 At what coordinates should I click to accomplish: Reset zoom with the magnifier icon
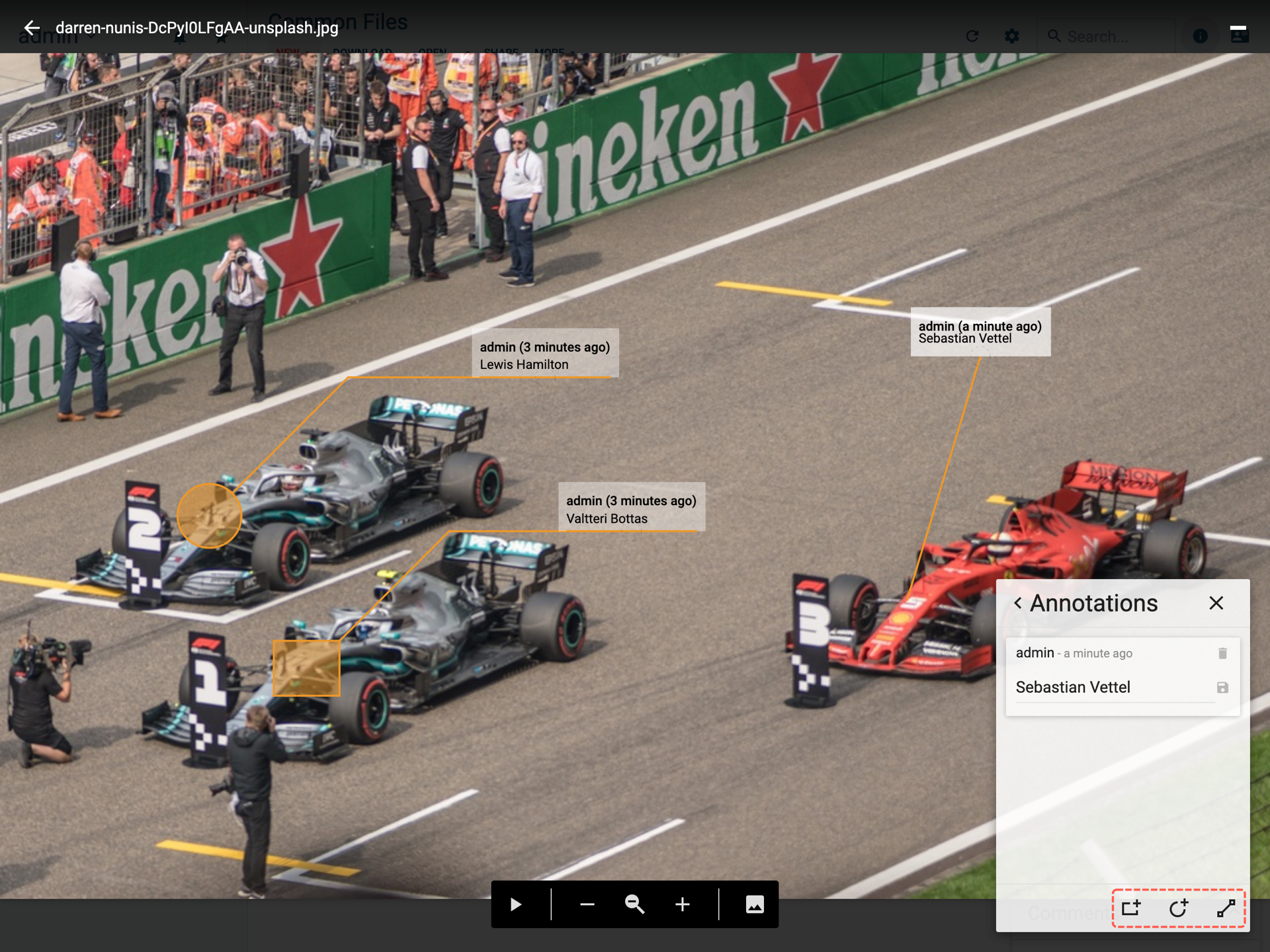click(634, 904)
